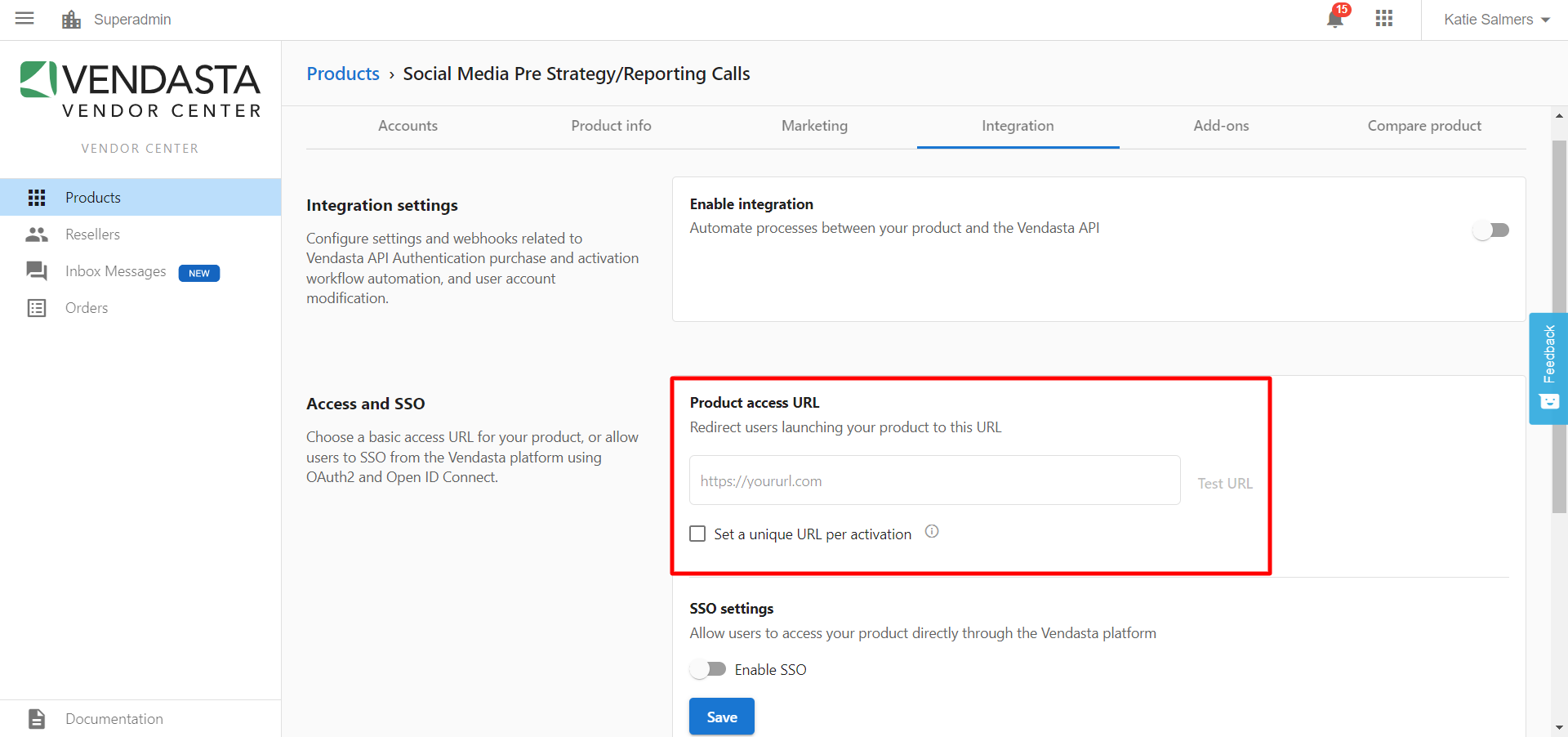Click the Products grid icon in sidebar
1568x737 pixels.
[37, 198]
